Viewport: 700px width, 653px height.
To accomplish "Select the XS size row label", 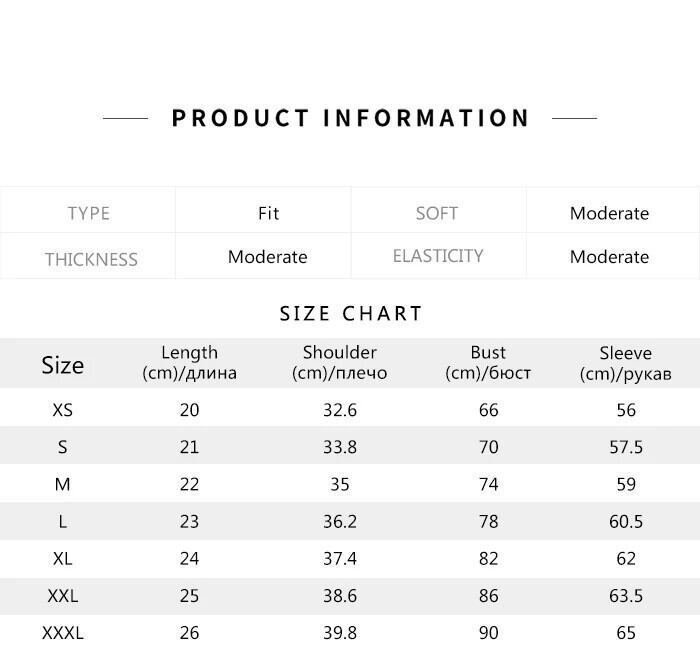I will 62,410.
